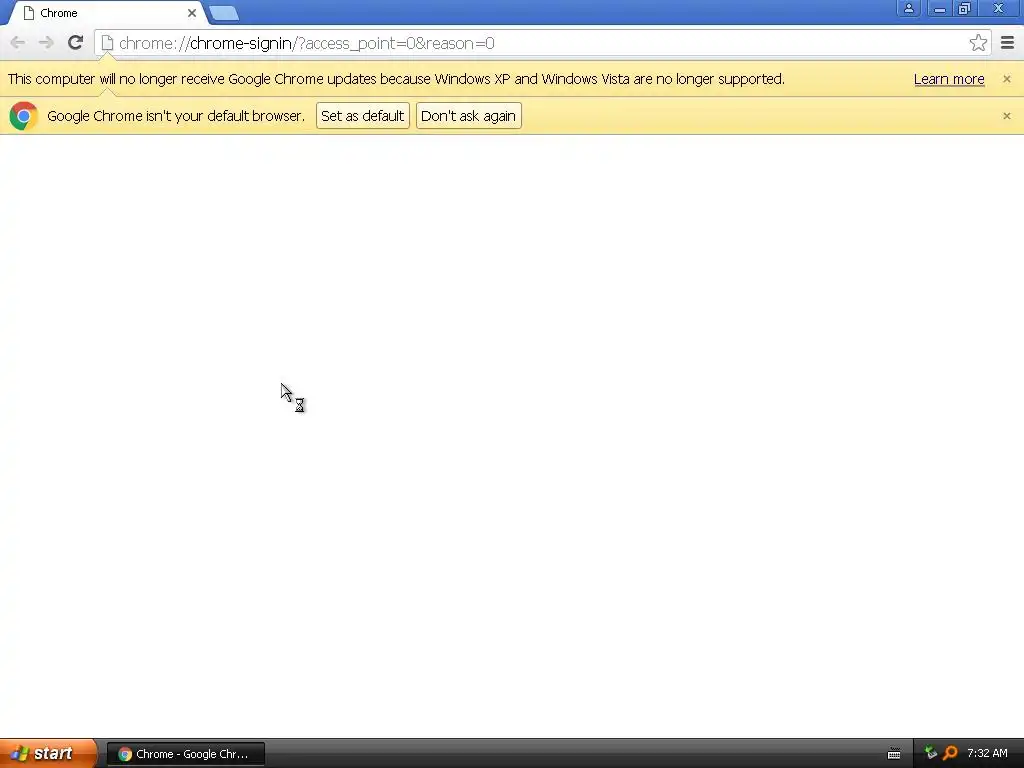Click the network connection tray icon
Viewport: 1024px width, 768px height.
pyautogui.click(x=931, y=753)
